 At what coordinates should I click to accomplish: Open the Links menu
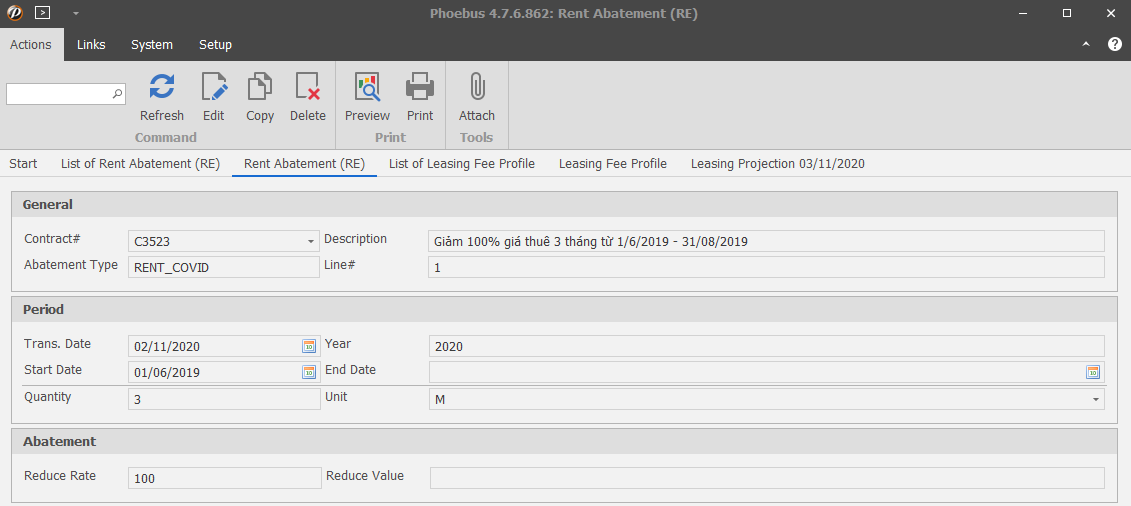click(91, 45)
